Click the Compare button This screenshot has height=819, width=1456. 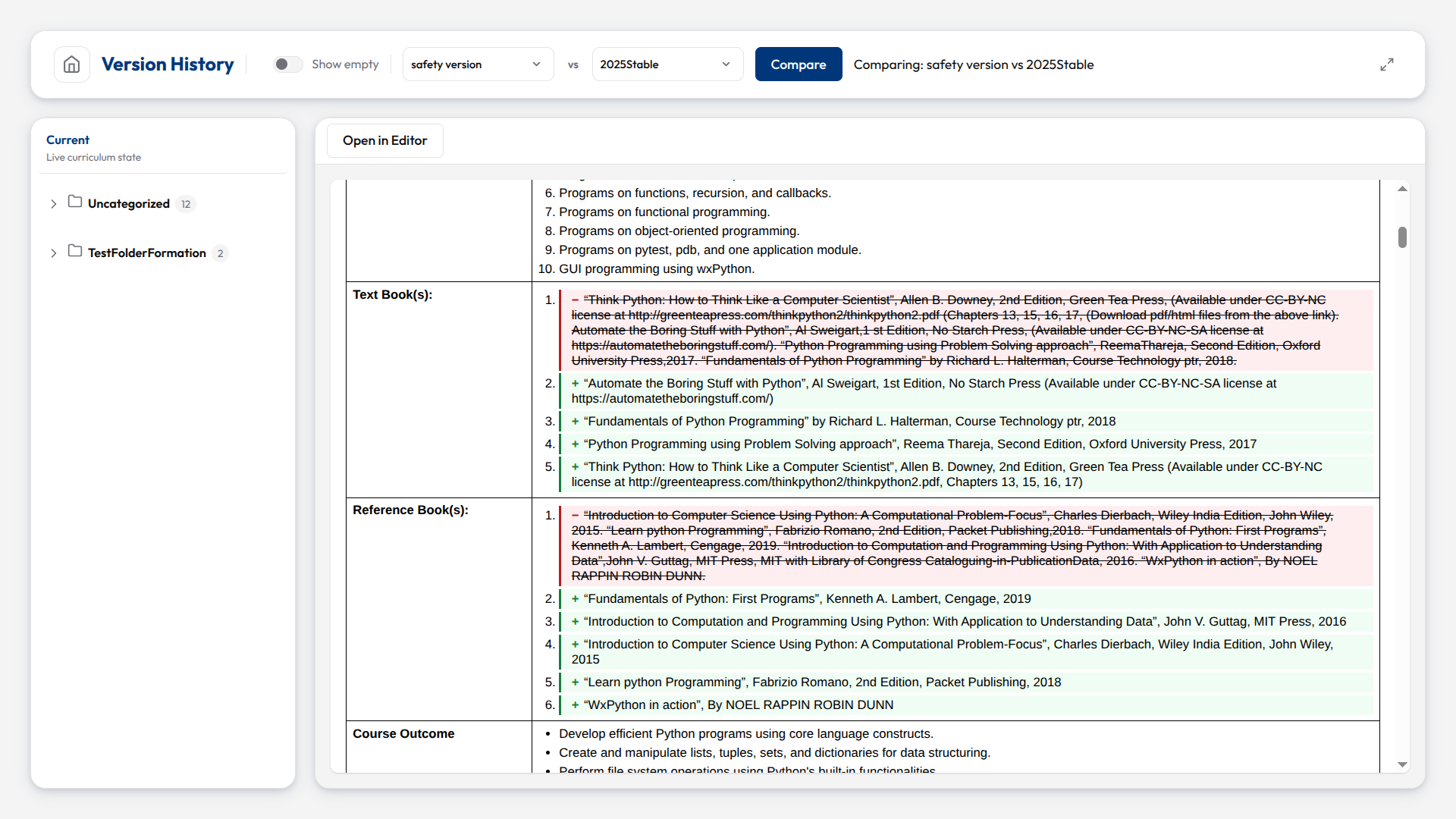(799, 64)
